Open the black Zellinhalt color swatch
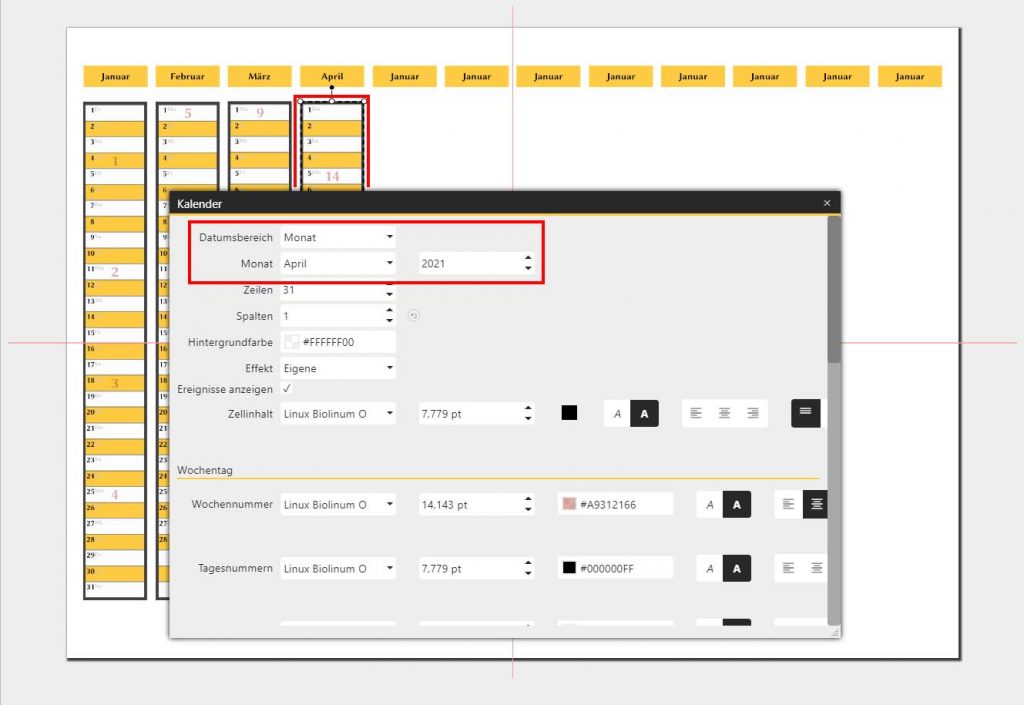This screenshot has width=1024, height=705. (x=569, y=413)
